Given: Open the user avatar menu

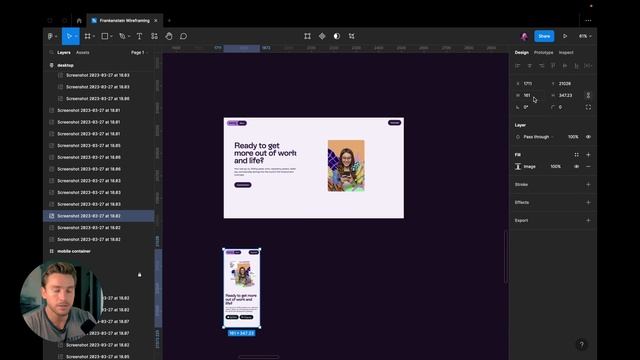Looking at the screenshot, I should coord(524,36).
